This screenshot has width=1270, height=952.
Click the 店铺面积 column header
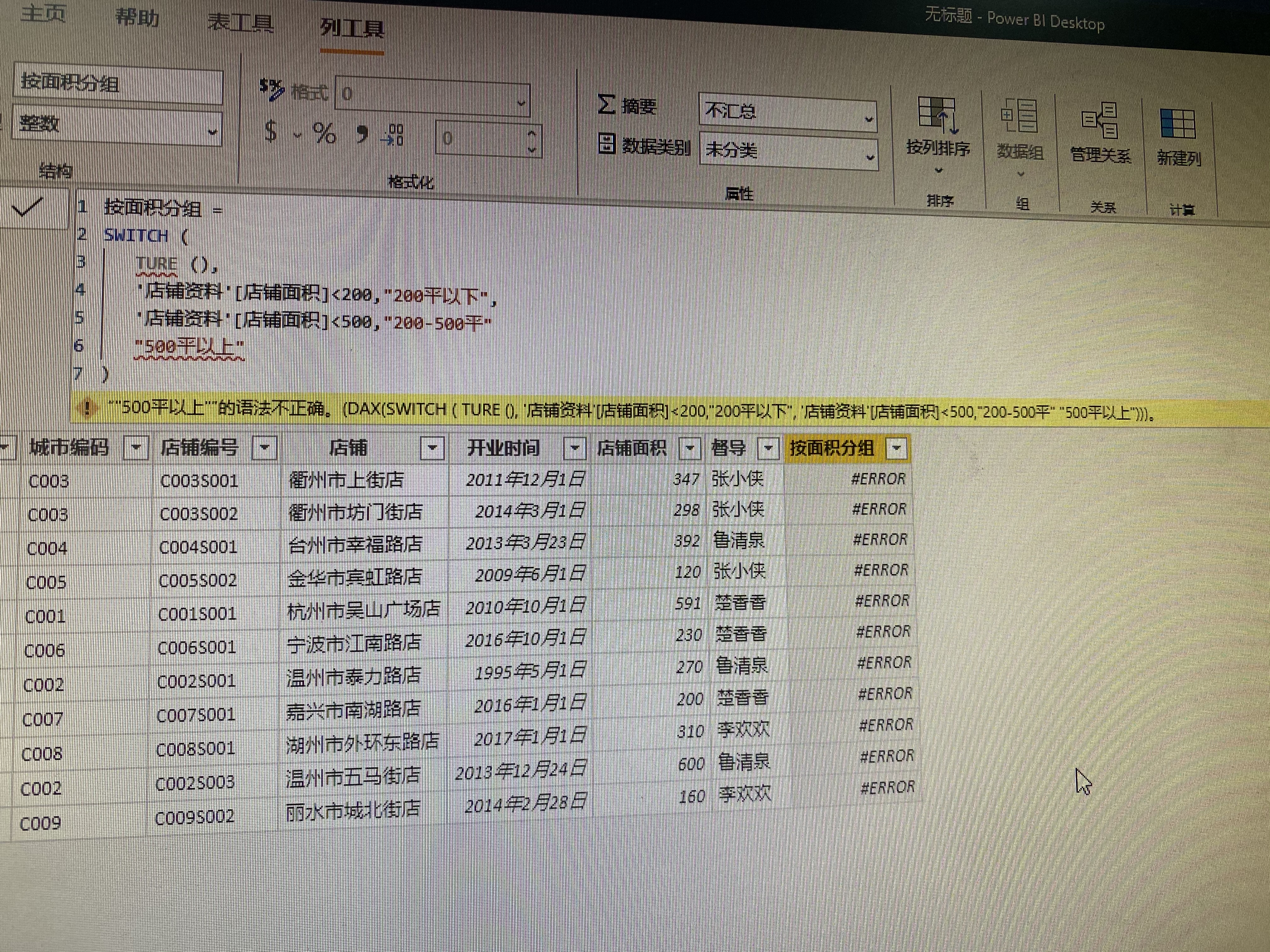click(x=632, y=448)
